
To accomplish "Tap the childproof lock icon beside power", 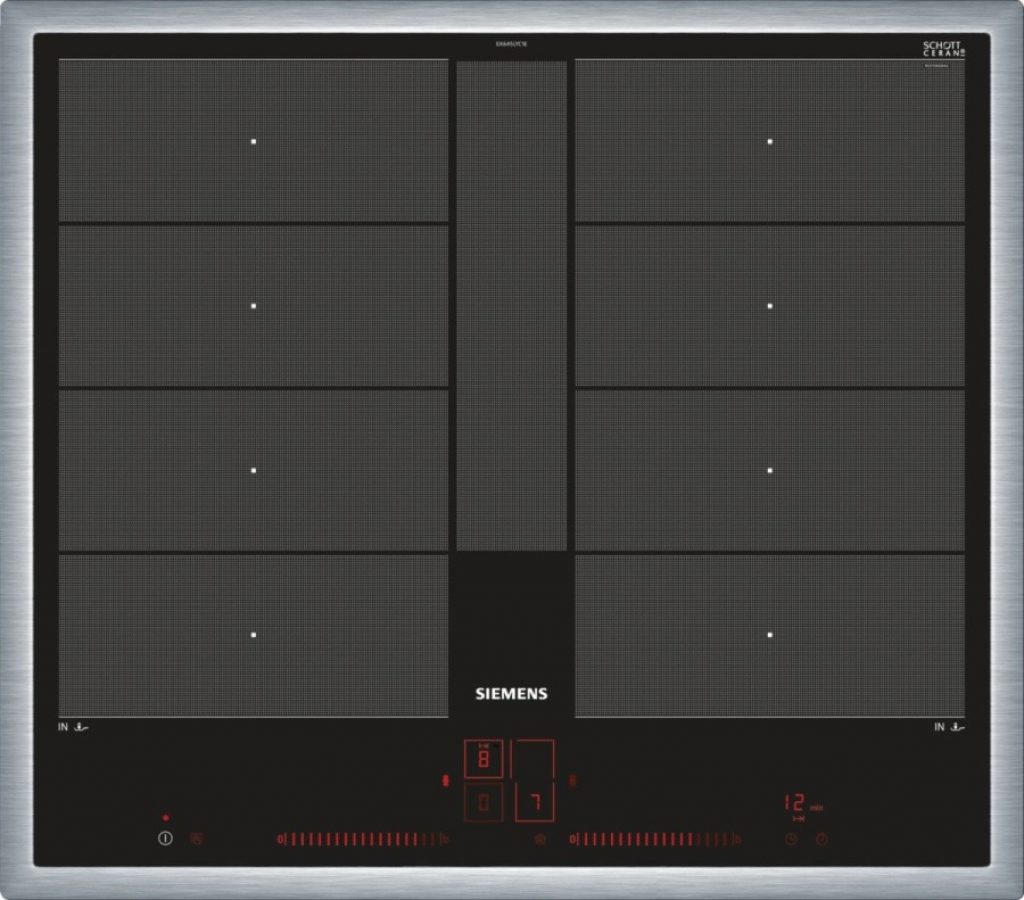I will [x=196, y=839].
